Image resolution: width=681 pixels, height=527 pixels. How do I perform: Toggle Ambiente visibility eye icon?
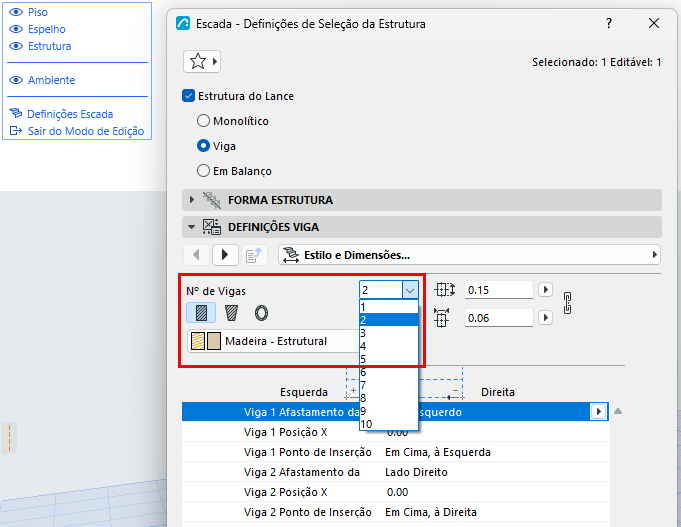click(16, 80)
